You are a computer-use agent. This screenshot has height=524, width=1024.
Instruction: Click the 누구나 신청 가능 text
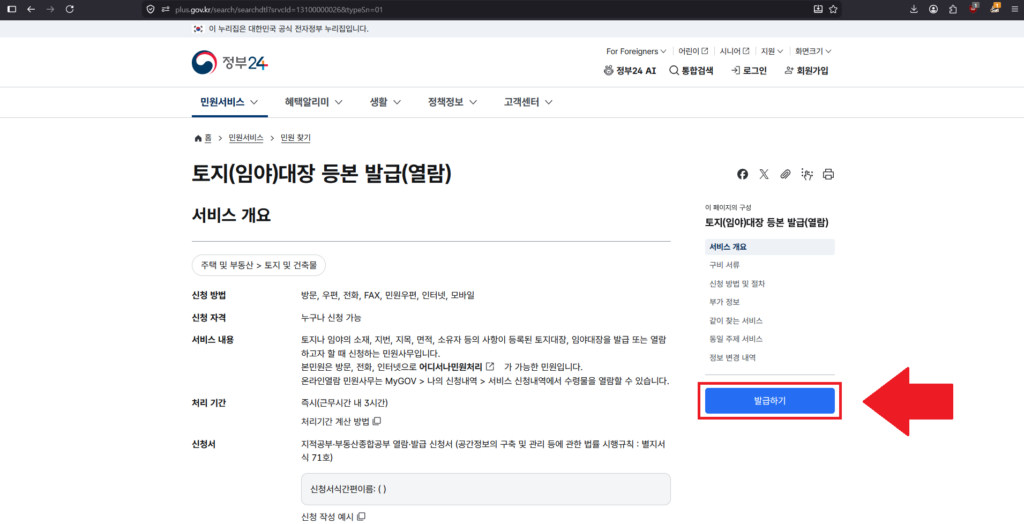coord(331,318)
